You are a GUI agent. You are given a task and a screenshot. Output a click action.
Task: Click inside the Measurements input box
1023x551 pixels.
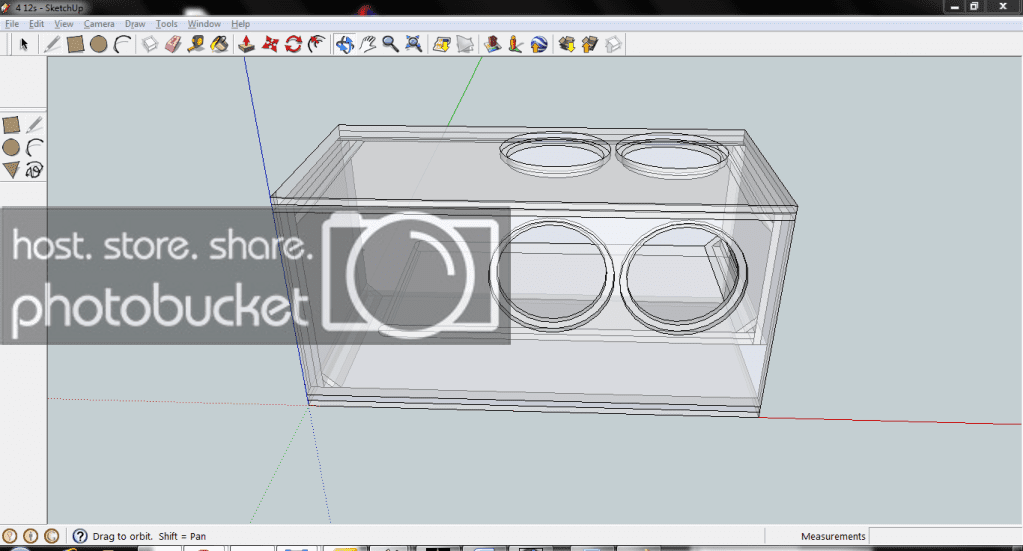[945, 536]
